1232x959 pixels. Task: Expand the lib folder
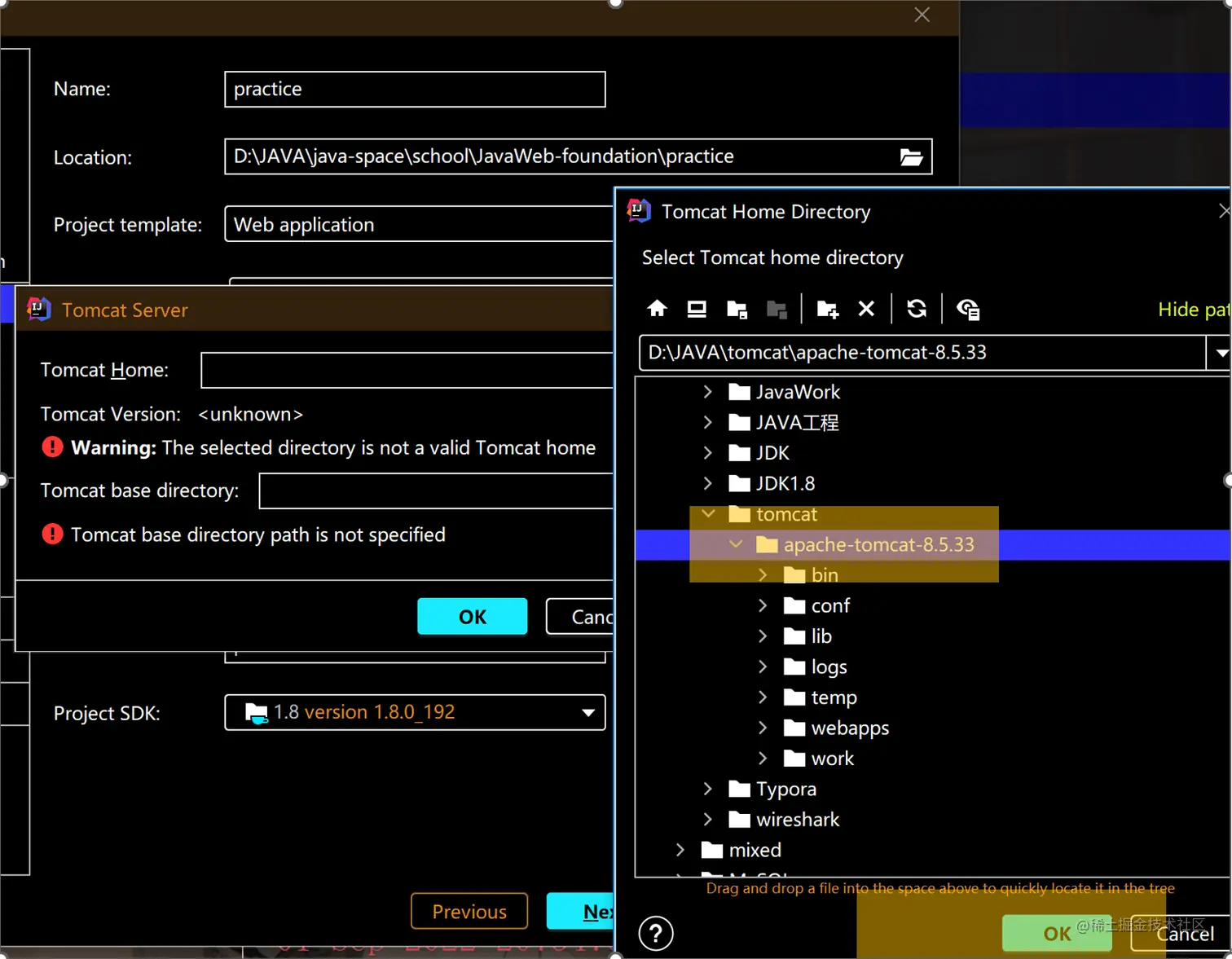(x=763, y=636)
